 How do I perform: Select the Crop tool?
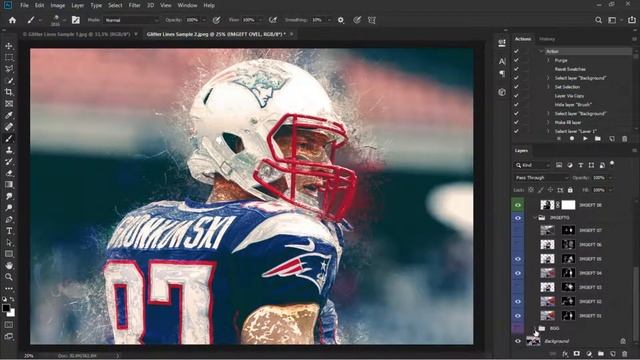(9, 92)
